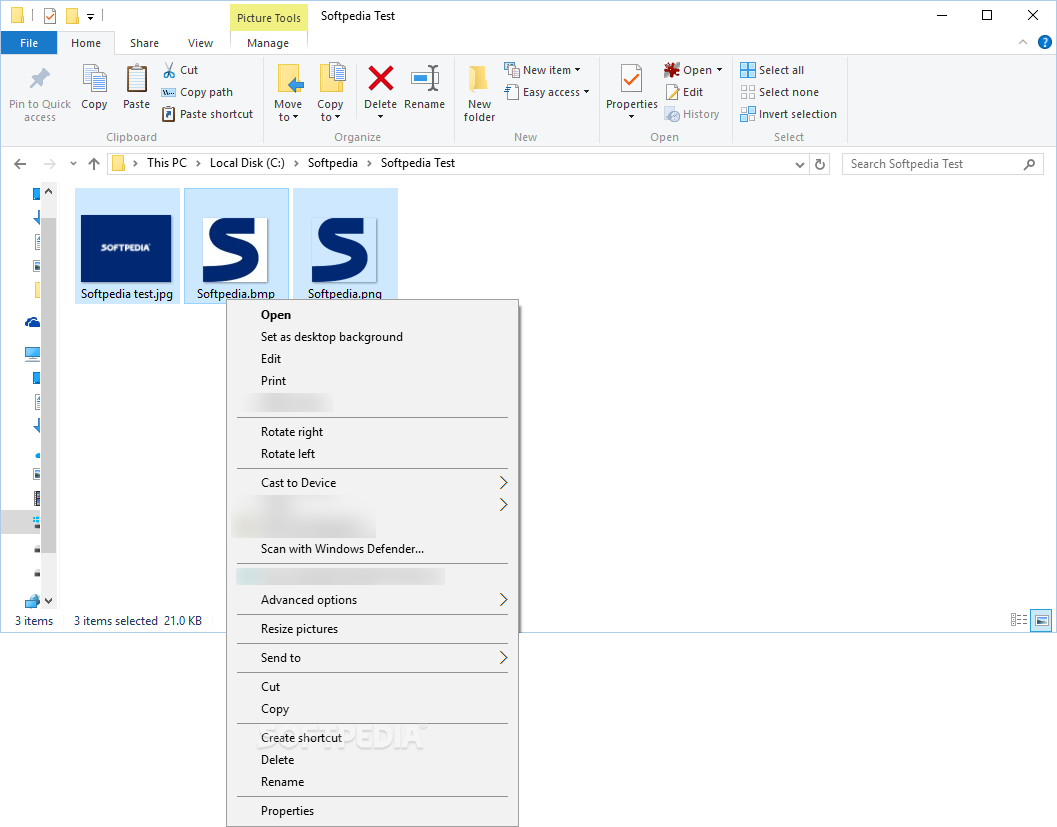Click History in ribbon Open group

point(692,115)
